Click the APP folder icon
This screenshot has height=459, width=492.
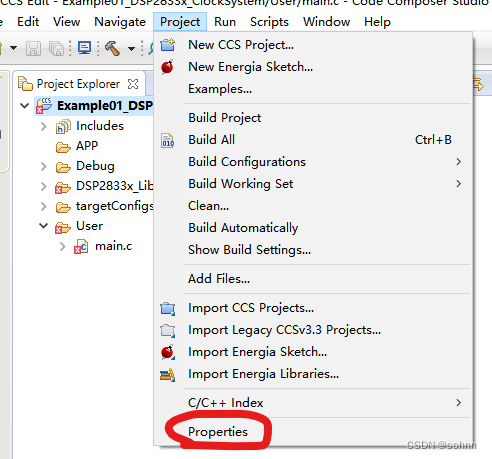click(63, 147)
